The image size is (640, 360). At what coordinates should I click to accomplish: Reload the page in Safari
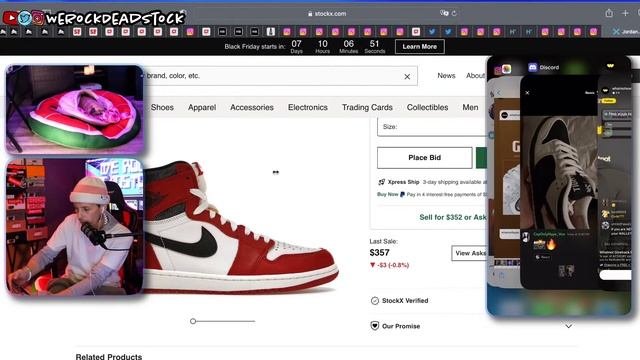pyautogui.click(x=454, y=13)
